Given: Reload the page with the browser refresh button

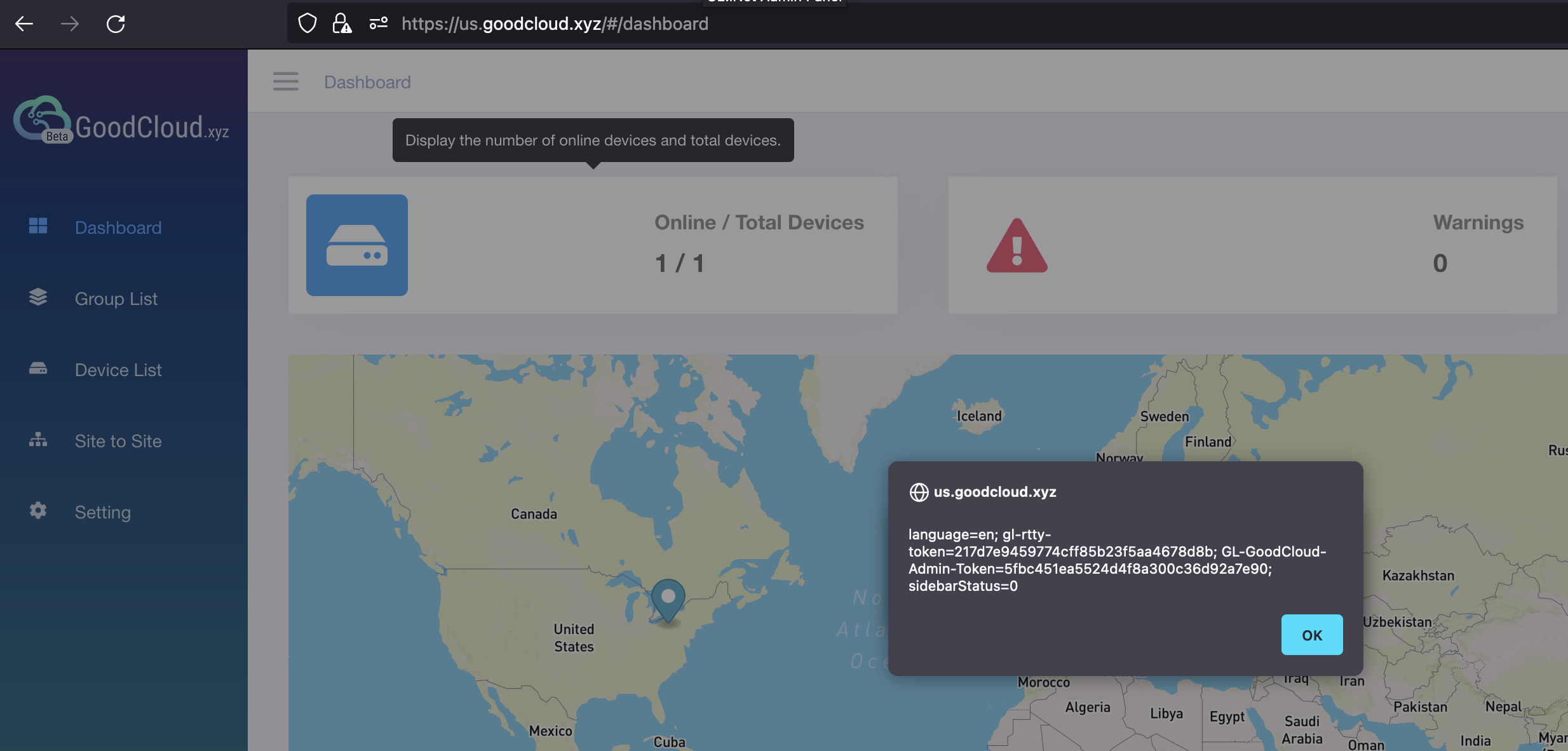Looking at the screenshot, I should click(x=116, y=24).
